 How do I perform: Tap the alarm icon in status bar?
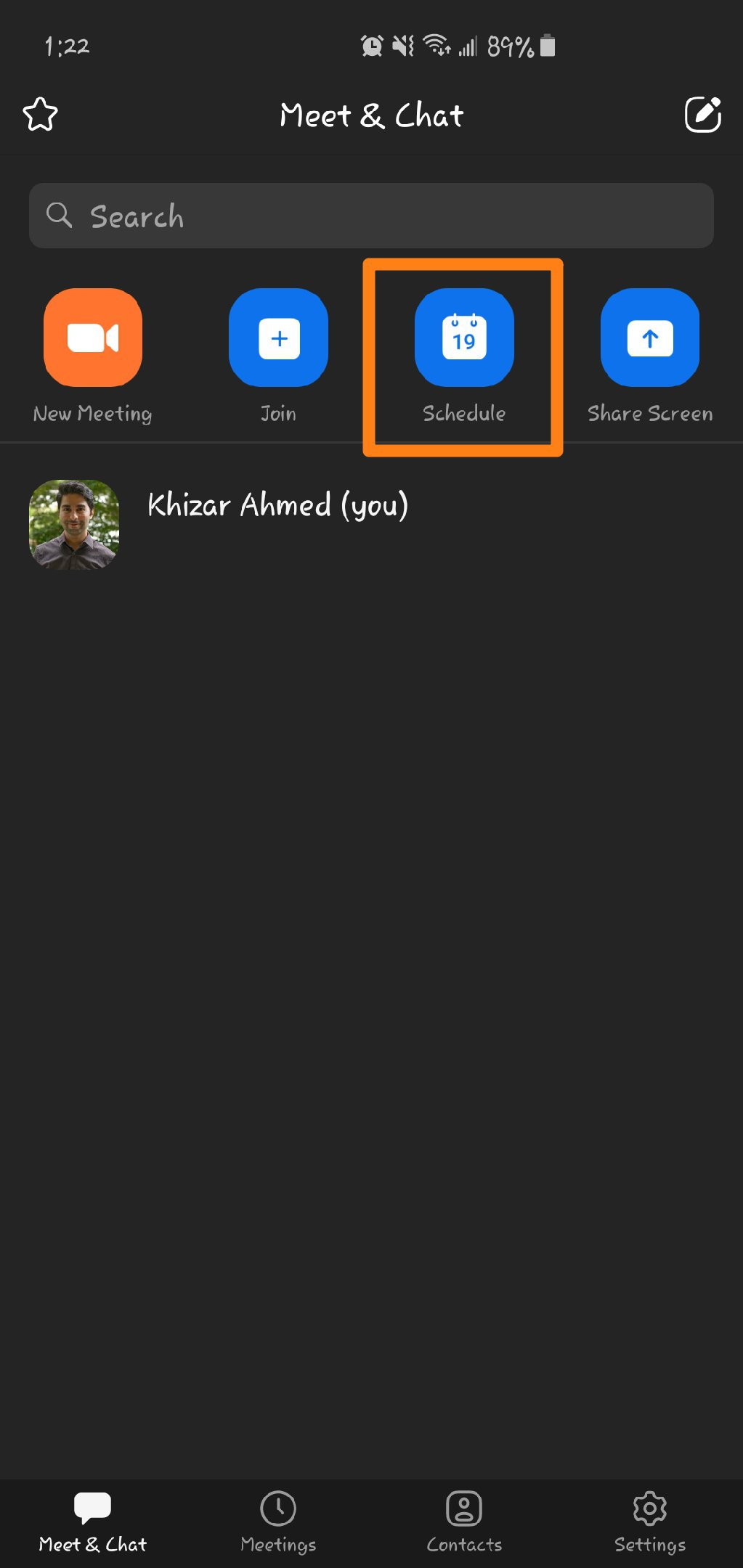(x=372, y=46)
